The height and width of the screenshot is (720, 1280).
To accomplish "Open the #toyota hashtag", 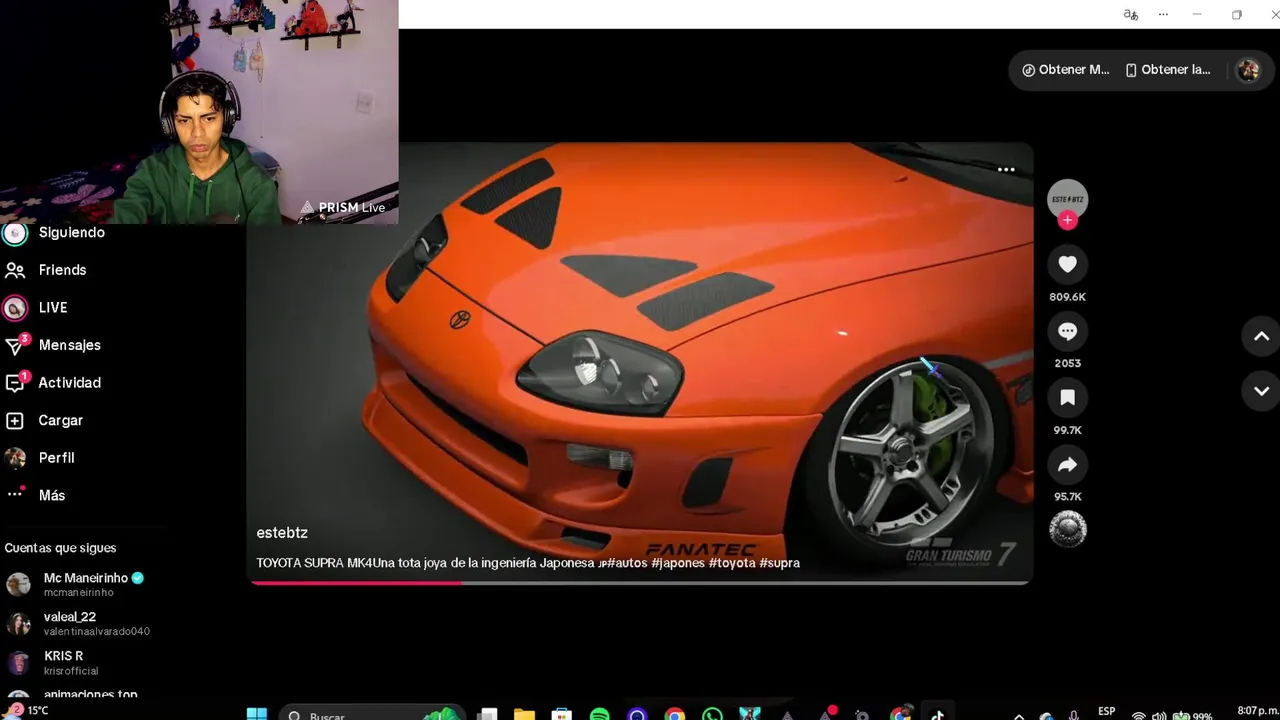I will click(x=732, y=563).
